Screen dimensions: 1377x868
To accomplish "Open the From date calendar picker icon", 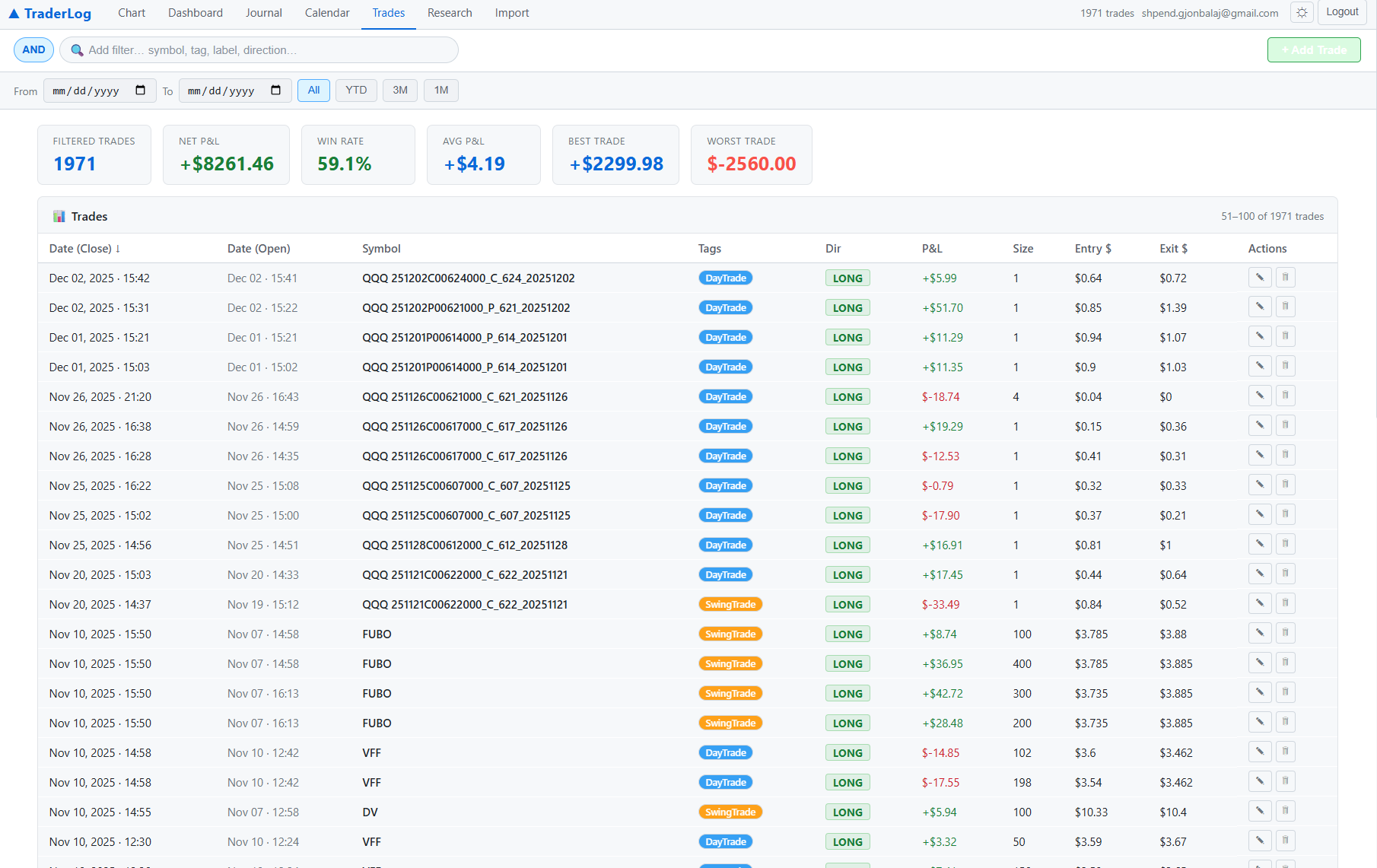I will pyautogui.click(x=141, y=91).
